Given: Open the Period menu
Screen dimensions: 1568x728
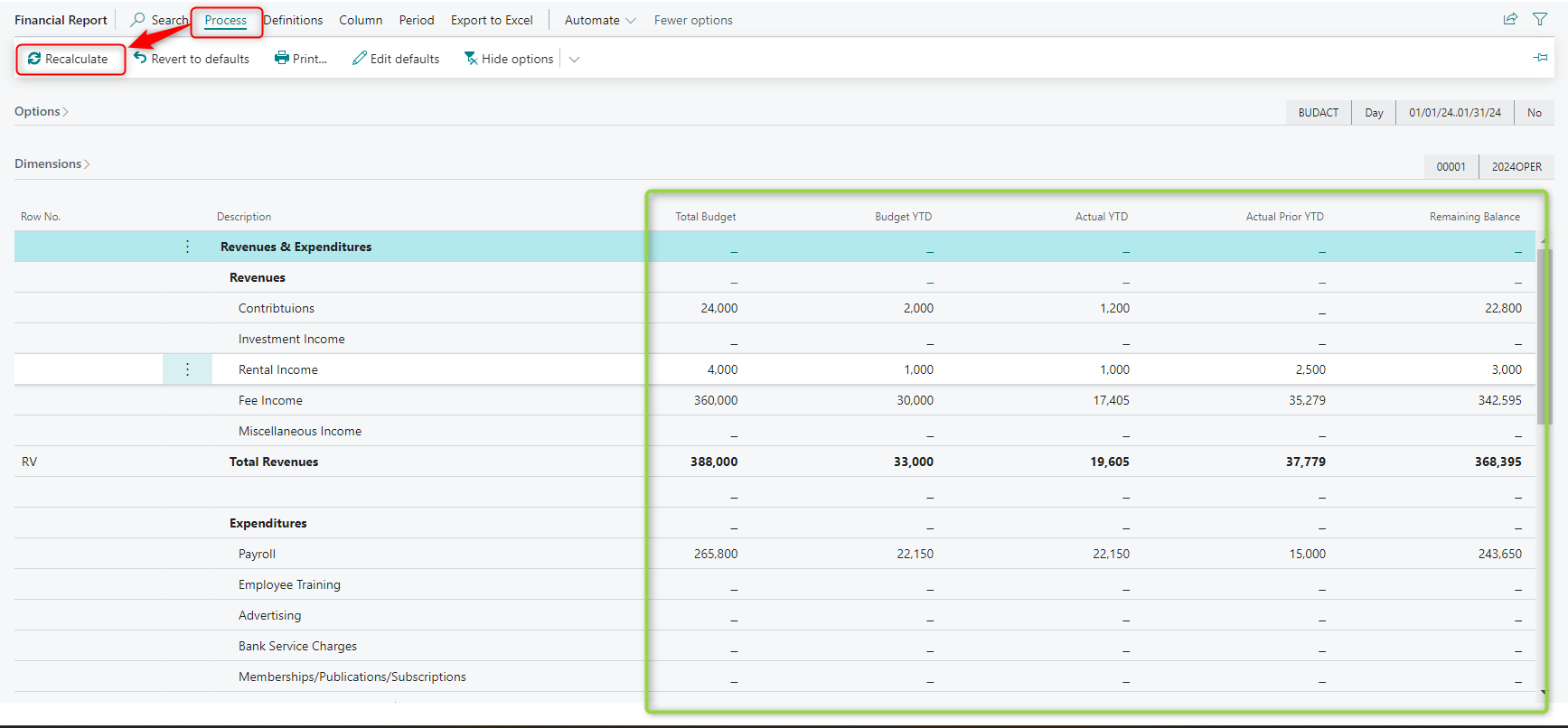Looking at the screenshot, I should coord(417,20).
